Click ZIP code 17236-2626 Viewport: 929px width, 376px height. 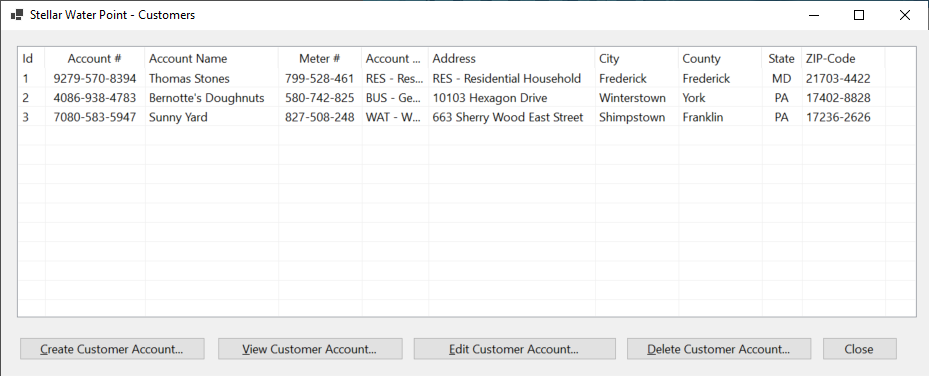[x=838, y=117]
